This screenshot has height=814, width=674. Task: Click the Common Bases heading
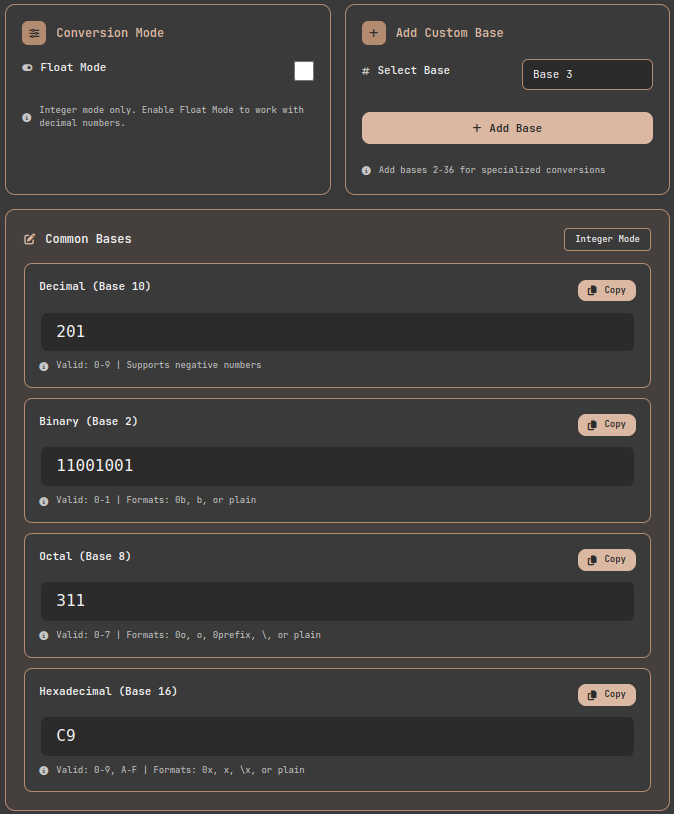pyautogui.click(x=88, y=239)
